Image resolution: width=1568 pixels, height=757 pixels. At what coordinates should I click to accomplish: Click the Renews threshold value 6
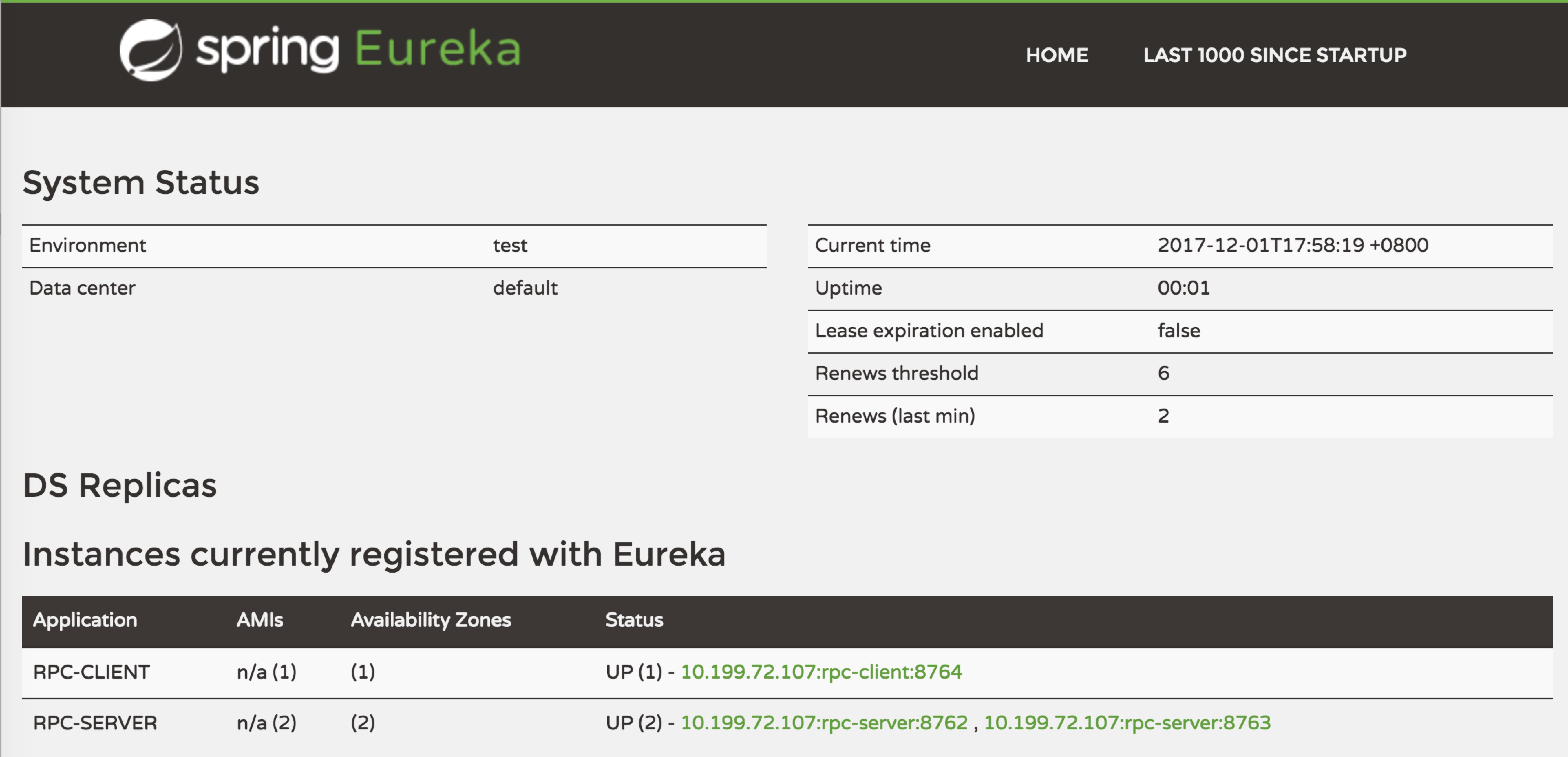[x=1163, y=373]
